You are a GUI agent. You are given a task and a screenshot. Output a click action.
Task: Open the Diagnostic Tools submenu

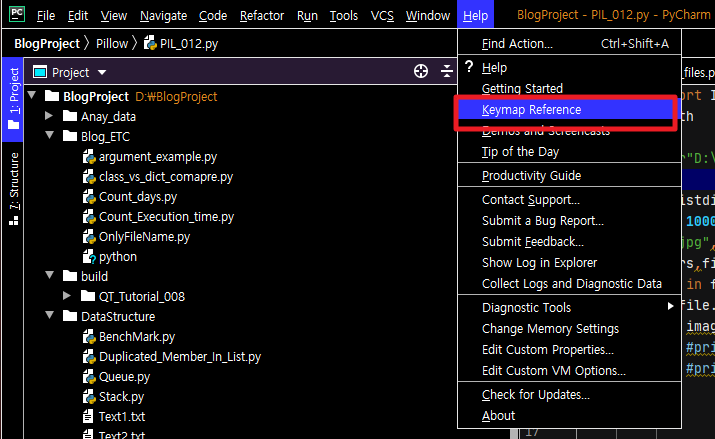coord(569,308)
